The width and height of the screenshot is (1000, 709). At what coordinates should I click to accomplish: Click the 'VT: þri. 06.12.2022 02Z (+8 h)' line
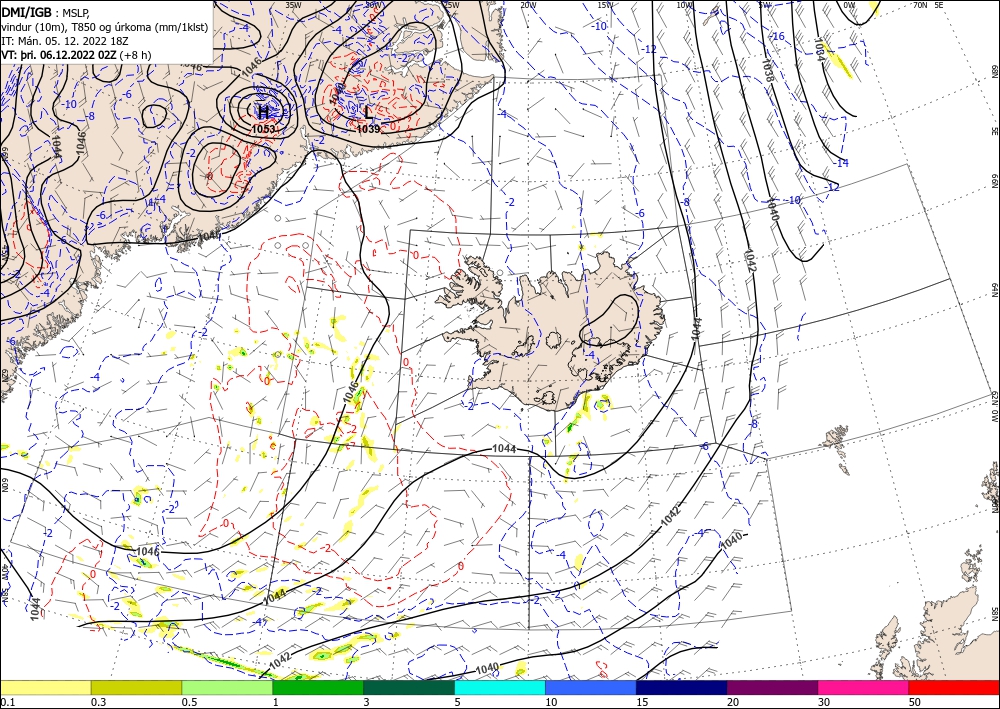[x=77, y=54]
